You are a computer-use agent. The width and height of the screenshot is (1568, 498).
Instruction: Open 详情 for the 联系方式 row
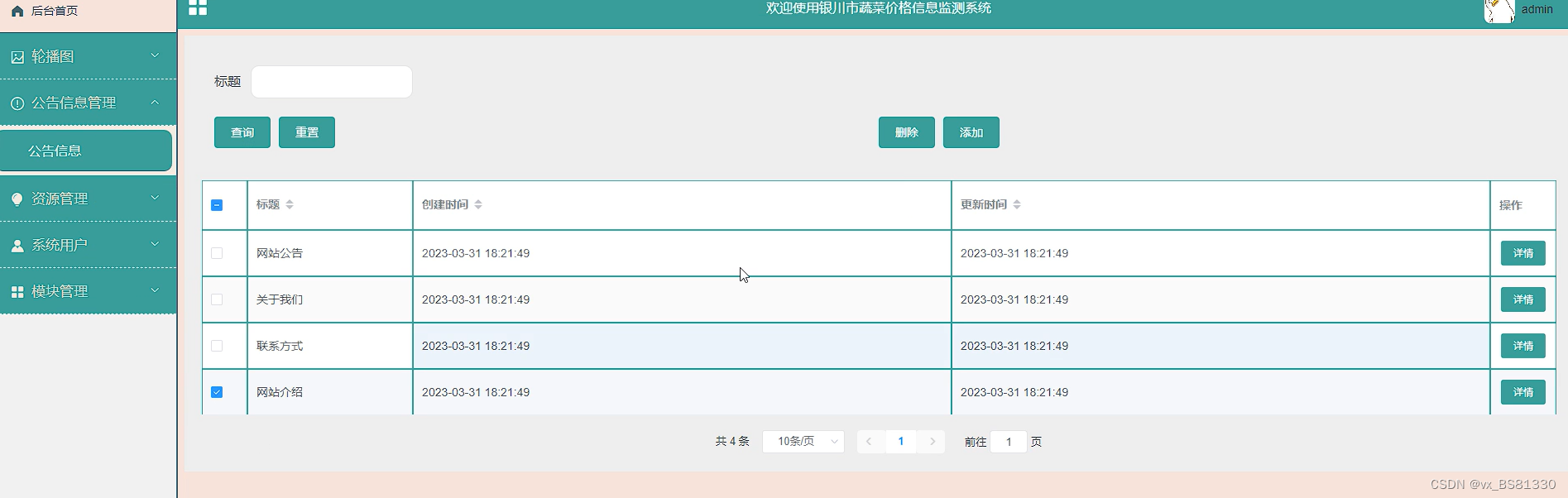[1523, 346]
